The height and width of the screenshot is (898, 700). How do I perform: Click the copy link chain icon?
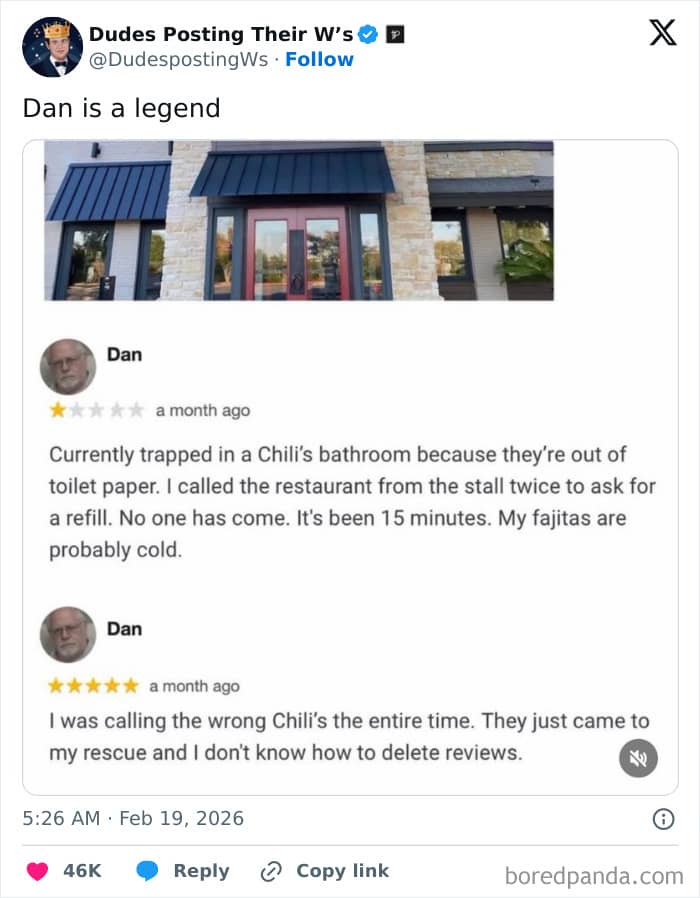271,871
